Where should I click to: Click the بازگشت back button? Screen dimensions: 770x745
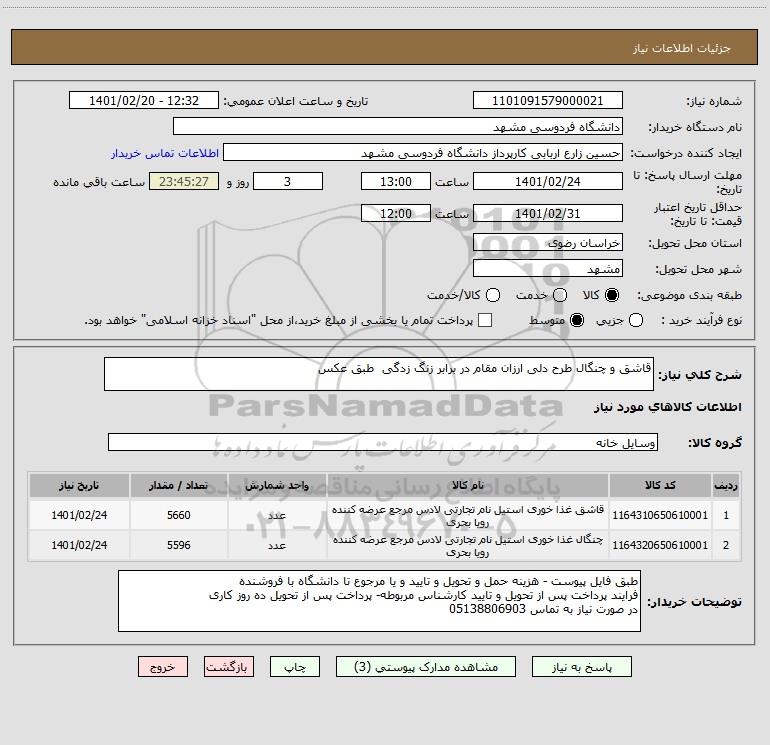click(x=229, y=667)
